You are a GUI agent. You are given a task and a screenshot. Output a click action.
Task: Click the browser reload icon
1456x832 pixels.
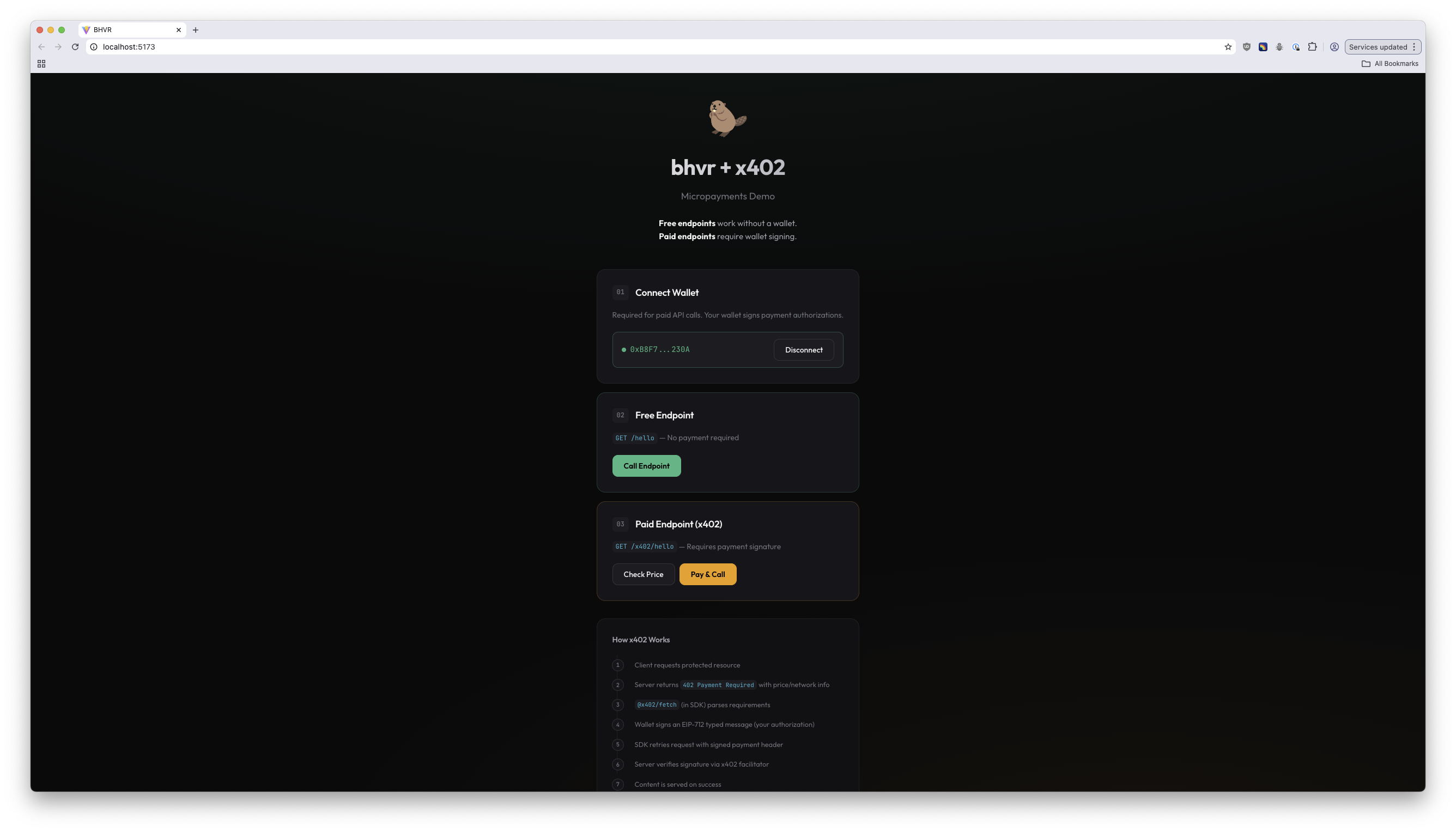pyautogui.click(x=75, y=47)
